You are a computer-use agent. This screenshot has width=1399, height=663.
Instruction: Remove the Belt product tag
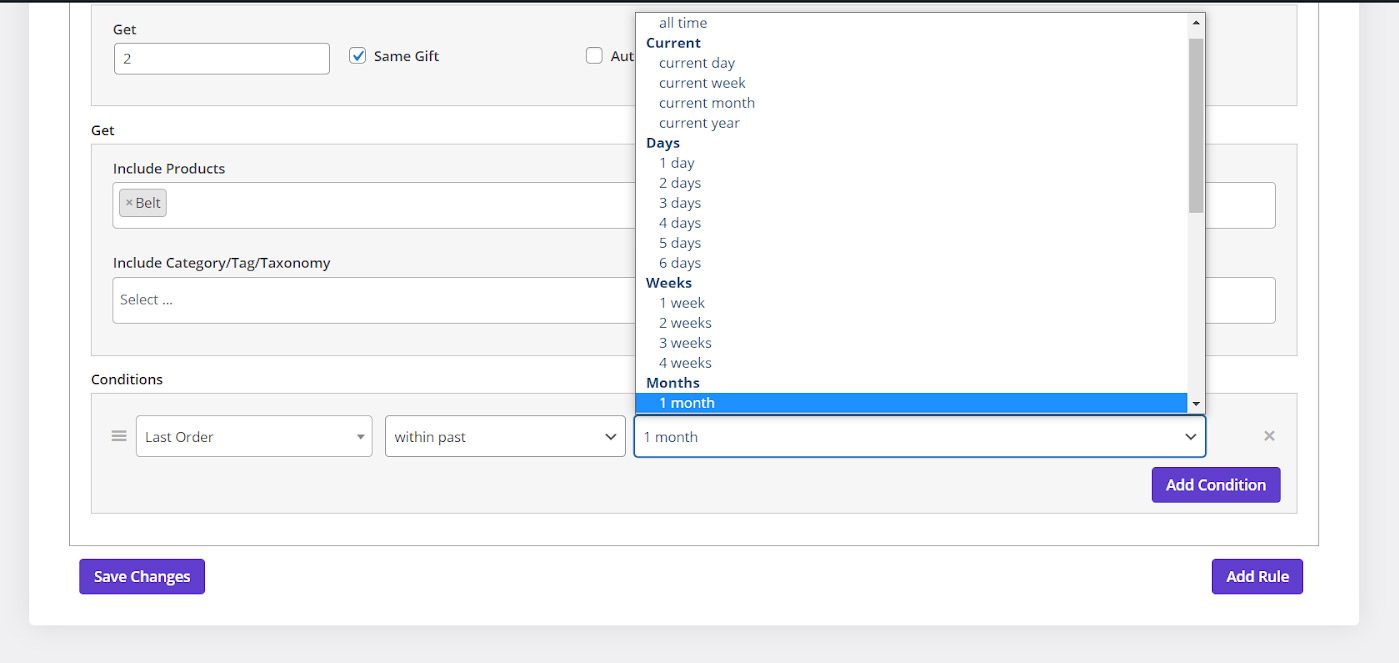pyautogui.click(x=129, y=203)
